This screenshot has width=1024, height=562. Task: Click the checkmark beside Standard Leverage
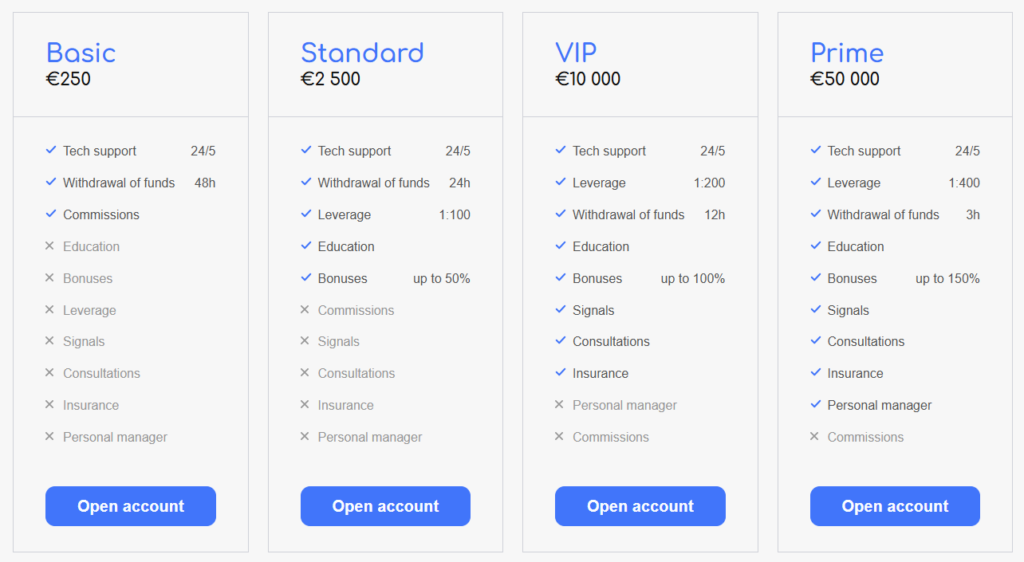(x=306, y=215)
